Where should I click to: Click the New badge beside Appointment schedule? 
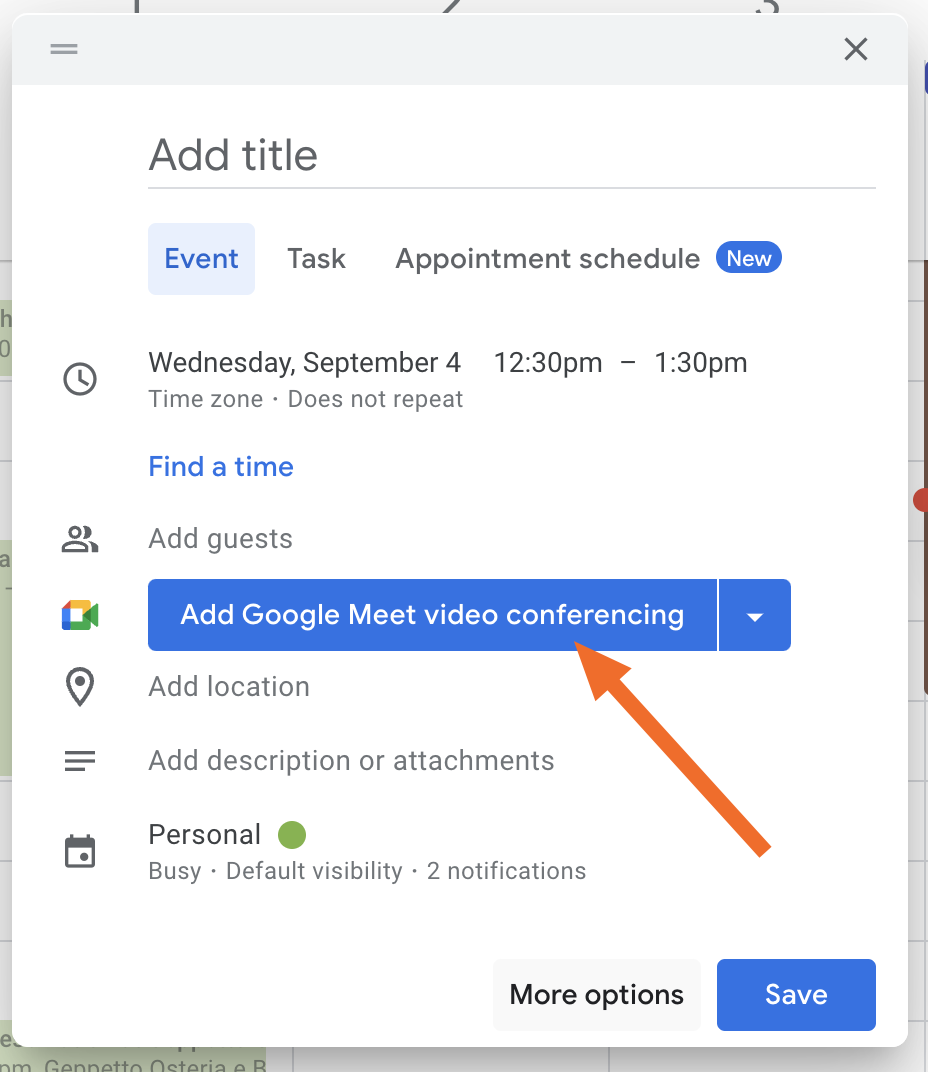pyautogui.click(x=749, y=258)
